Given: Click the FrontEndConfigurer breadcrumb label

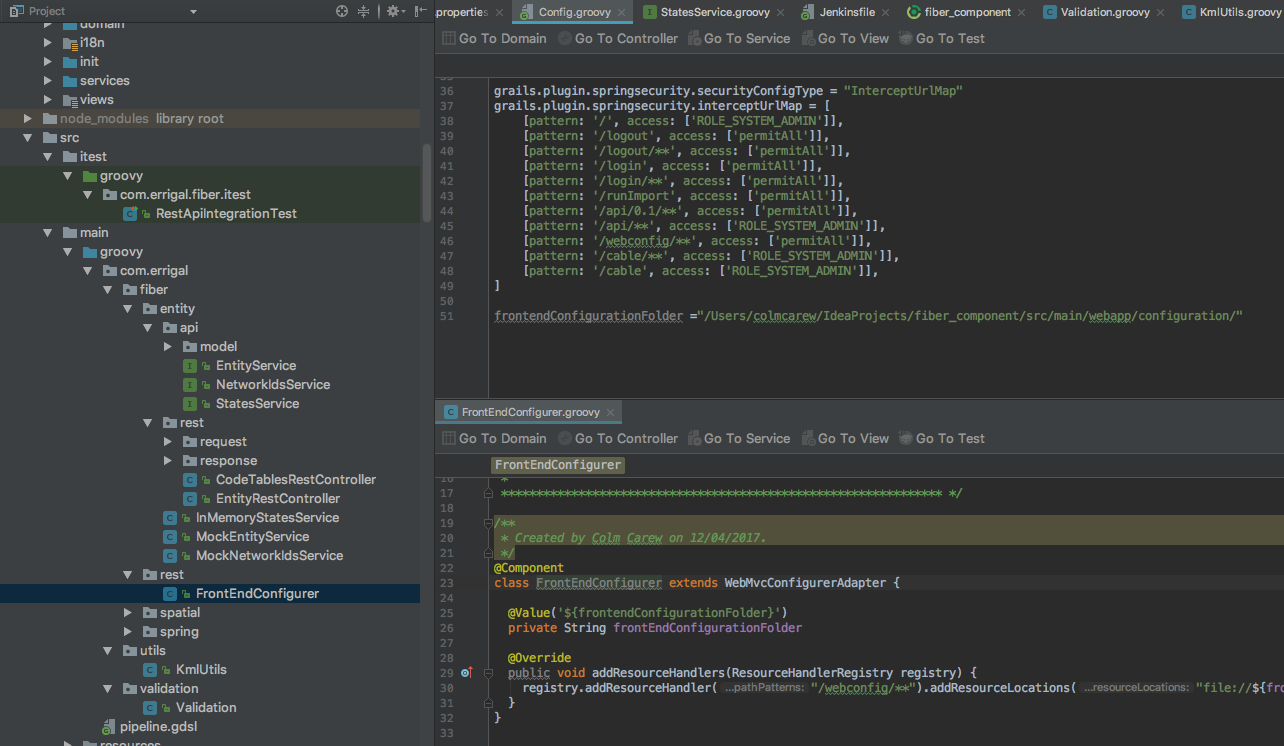Looking at the screenshot, I should [x=558, y=465].
